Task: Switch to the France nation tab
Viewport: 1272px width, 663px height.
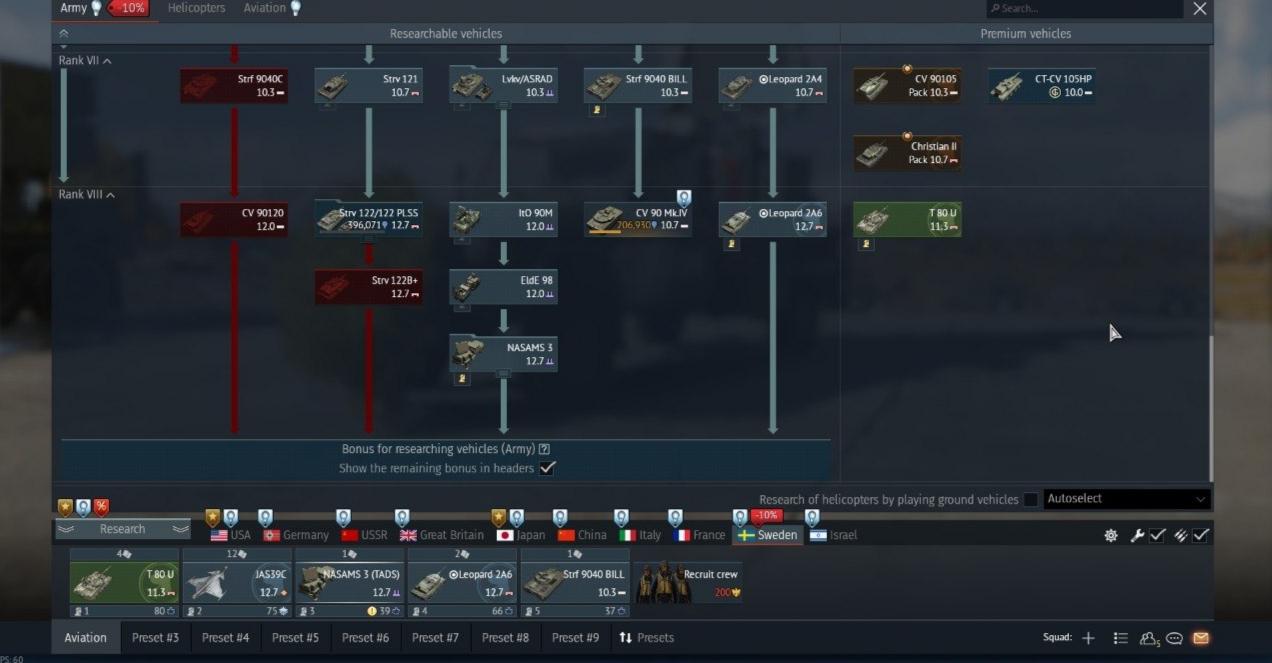Action: point(699,535)
